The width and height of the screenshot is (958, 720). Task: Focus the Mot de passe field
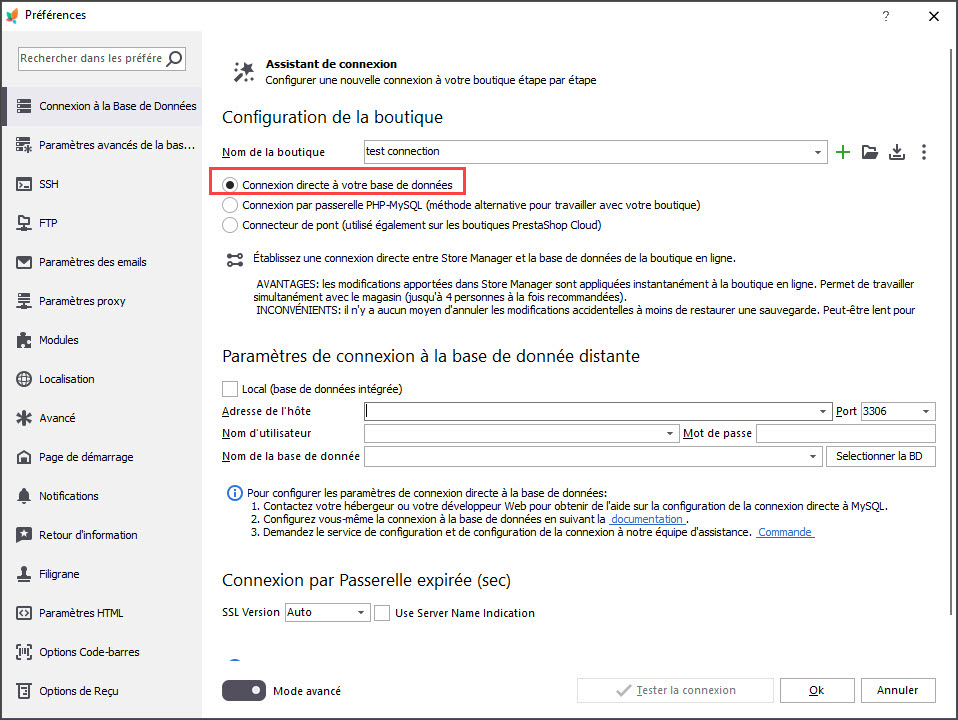tap(846, 433)
